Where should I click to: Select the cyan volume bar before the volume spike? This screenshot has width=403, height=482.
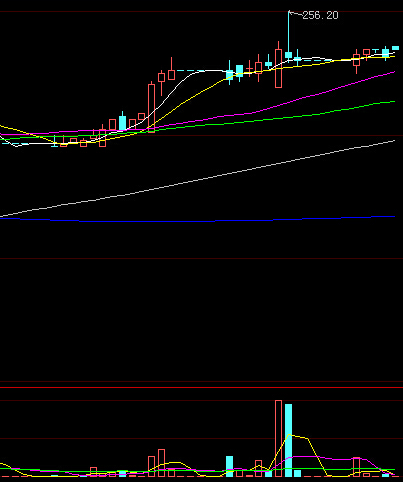(x=230, y=466)
